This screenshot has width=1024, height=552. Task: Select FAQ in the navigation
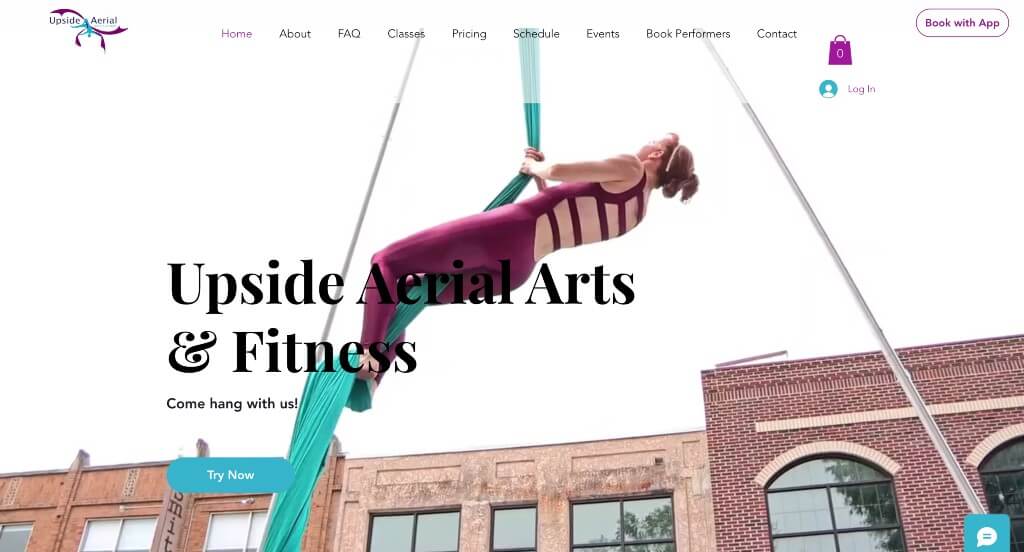coord(349,33)
